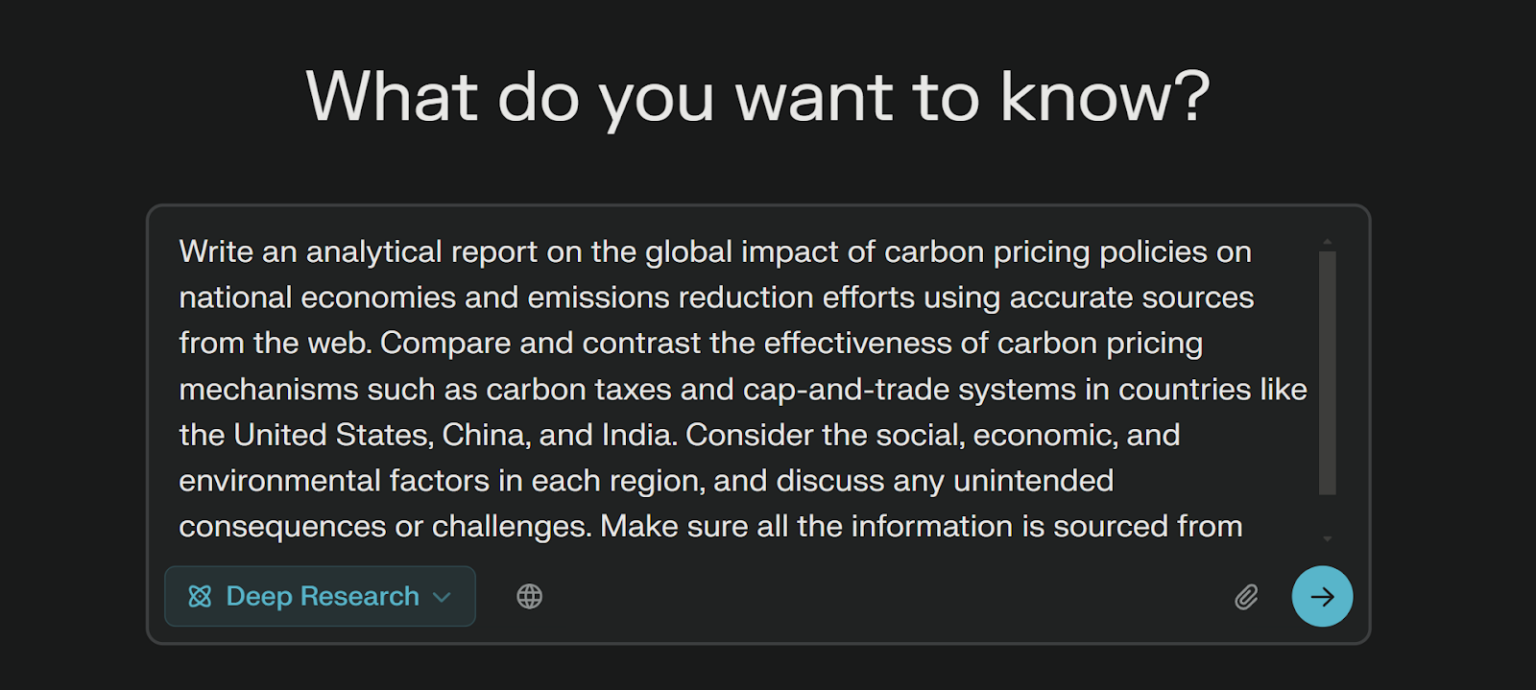Viewport: 1536px width, 690px height.
Task: Click the atom icon beside Deep Research
Action: click(x=200, y=597)
